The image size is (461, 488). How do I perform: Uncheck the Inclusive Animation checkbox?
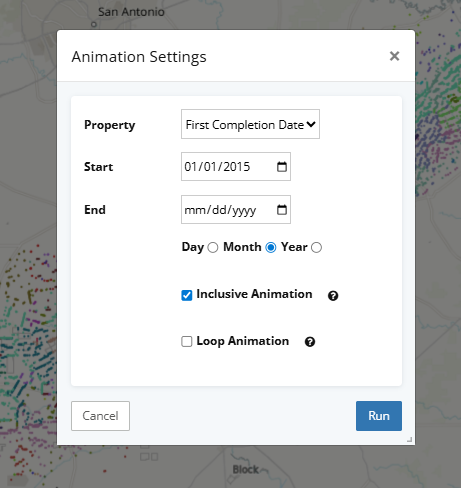tap(187, 295)
